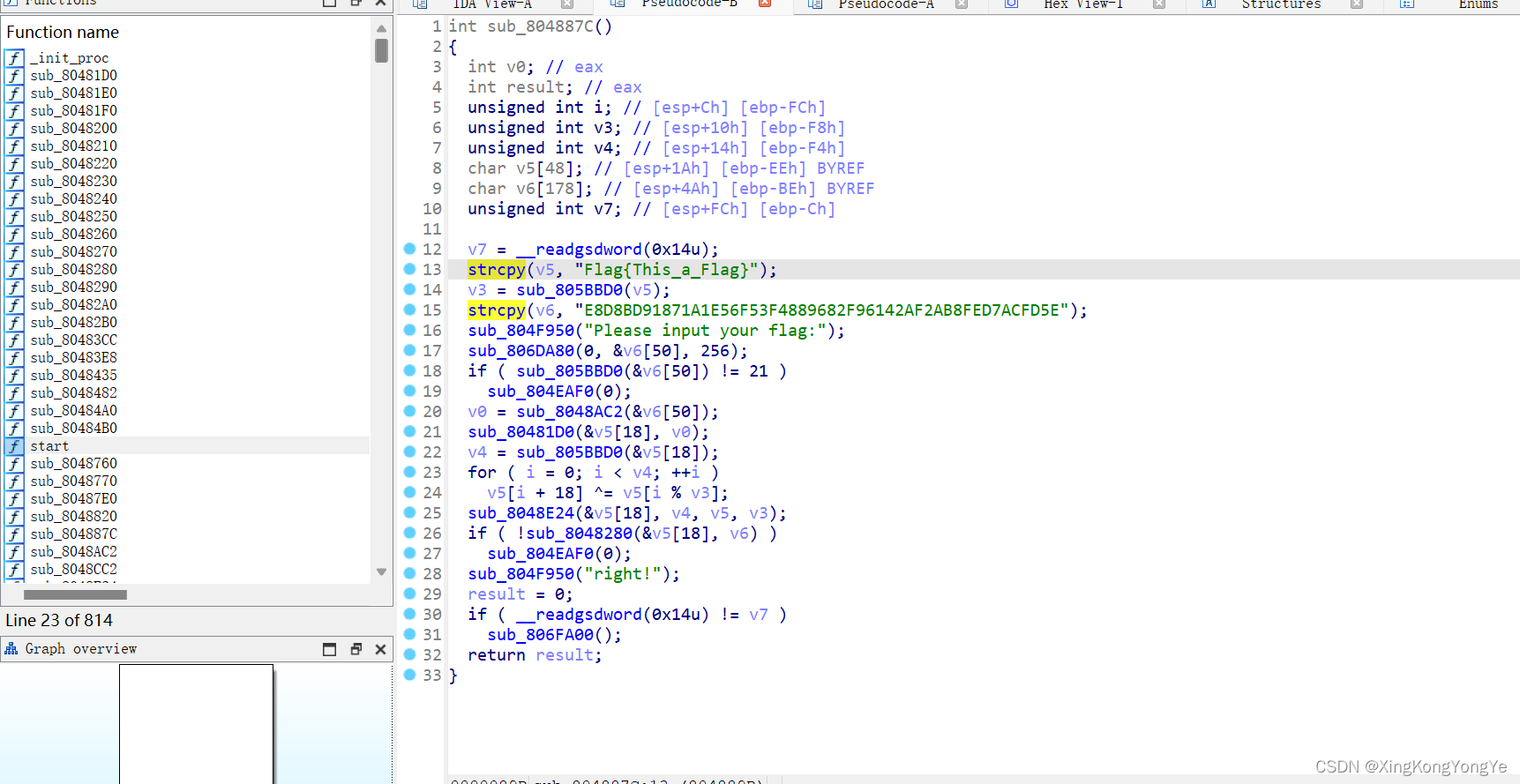Screen dimensions: 1520x784
Task: Toggle breakpoint dot on line 30
Action: click(409, 614)
